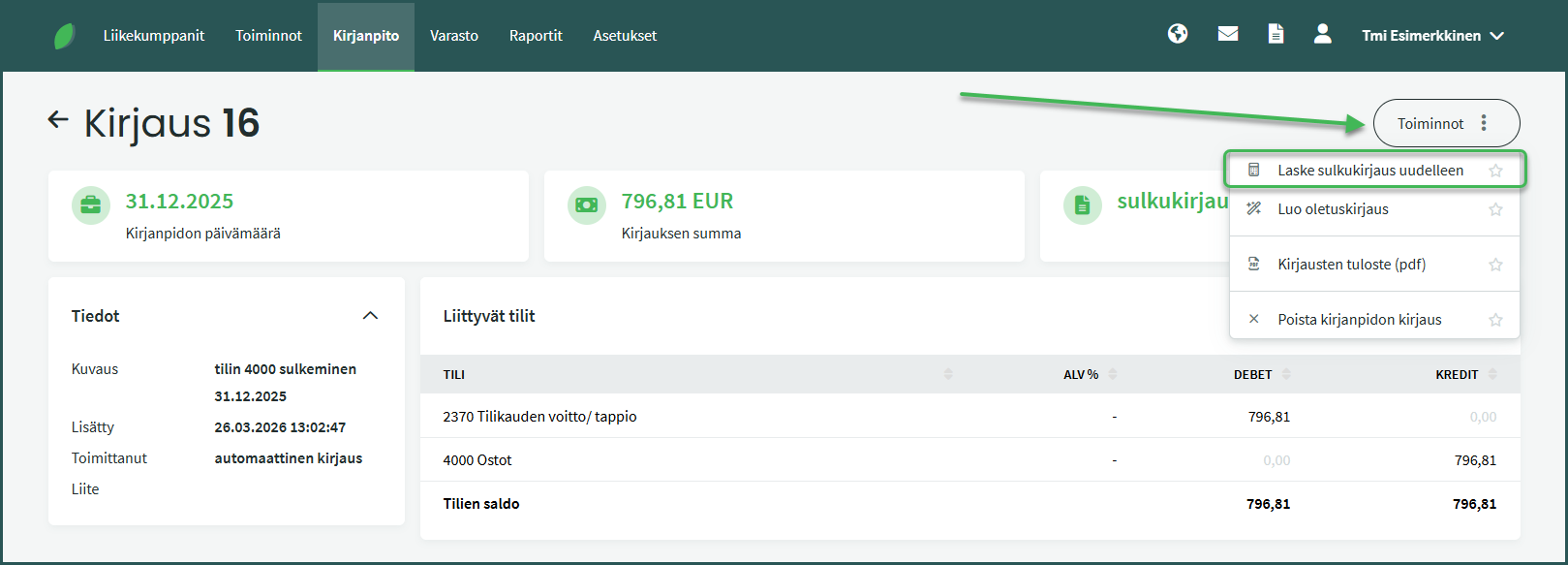
Task: Open the user profile icon
Action: point(1322,34)
